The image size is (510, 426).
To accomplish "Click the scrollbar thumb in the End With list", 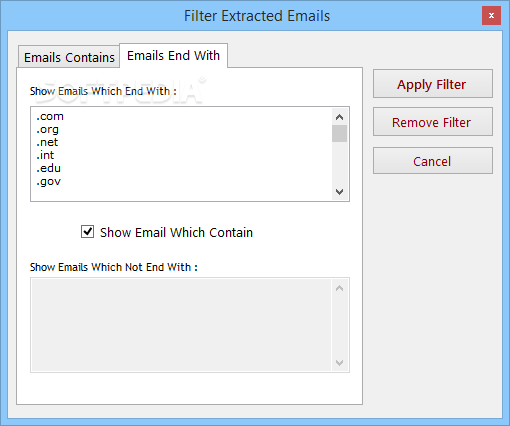I will tap(339, 133).
